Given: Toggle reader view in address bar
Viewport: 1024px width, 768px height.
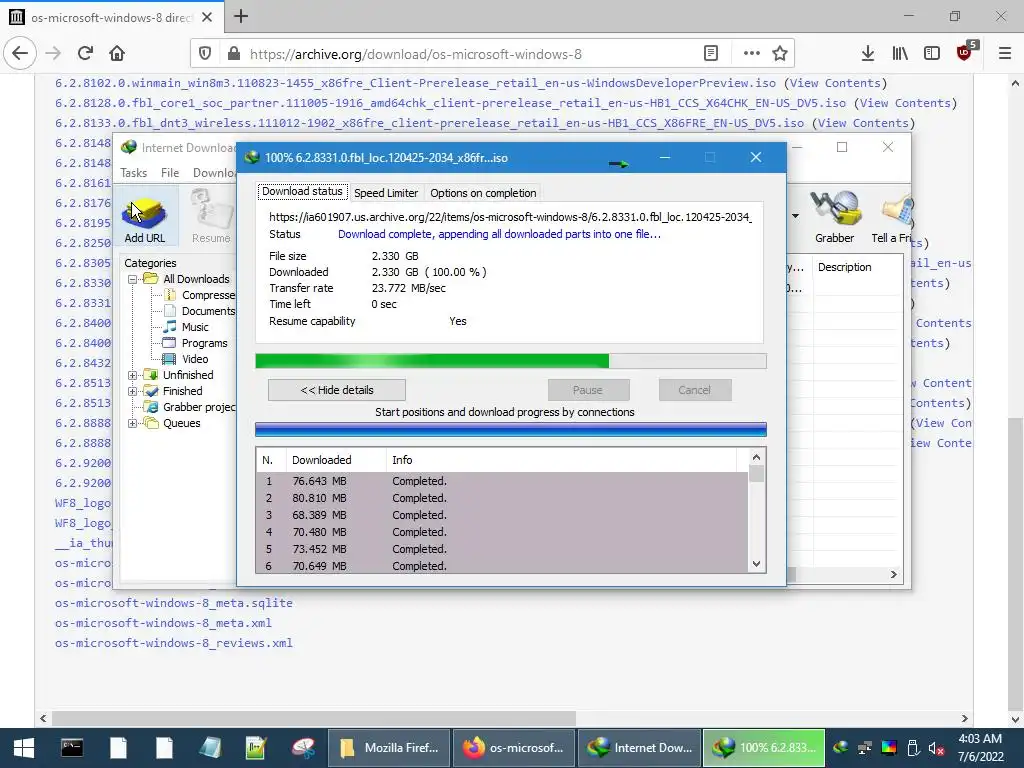Looking at the screenshot, I should [711, 54].
